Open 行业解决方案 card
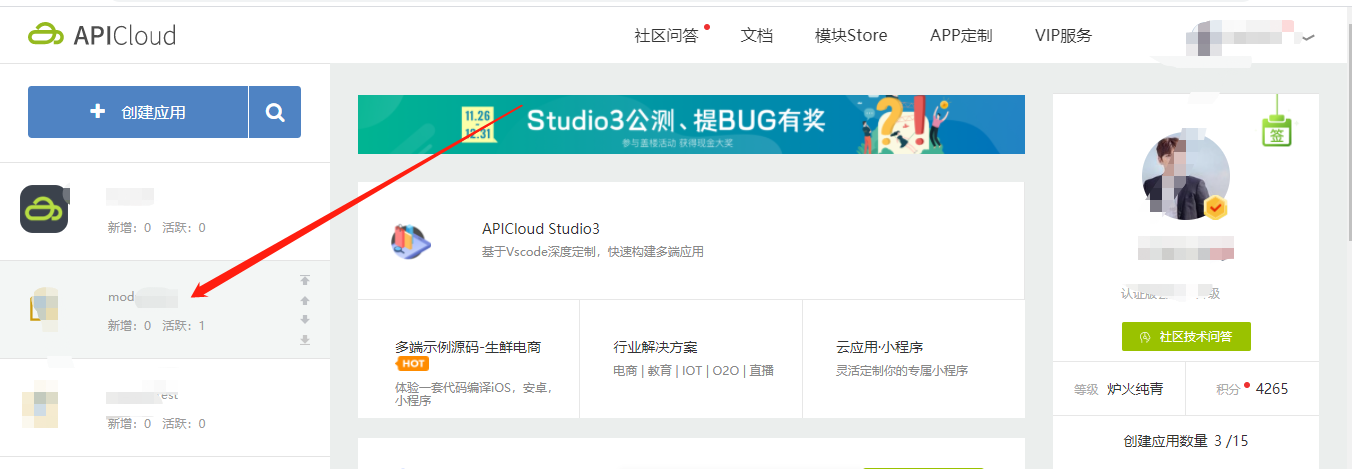The width and height of the screenshot is (1352, 469). coord(691,358)
